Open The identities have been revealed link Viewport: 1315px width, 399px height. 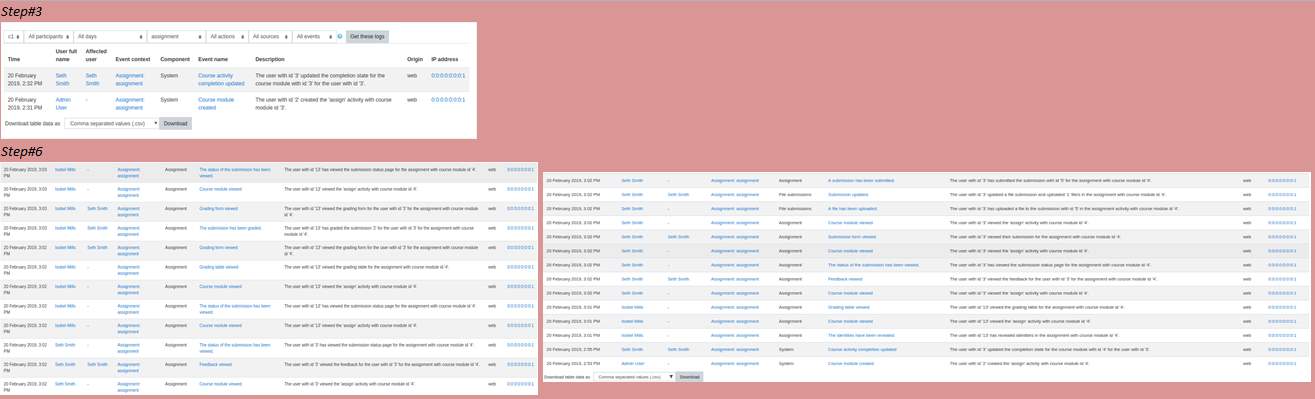tap(861, 335)
